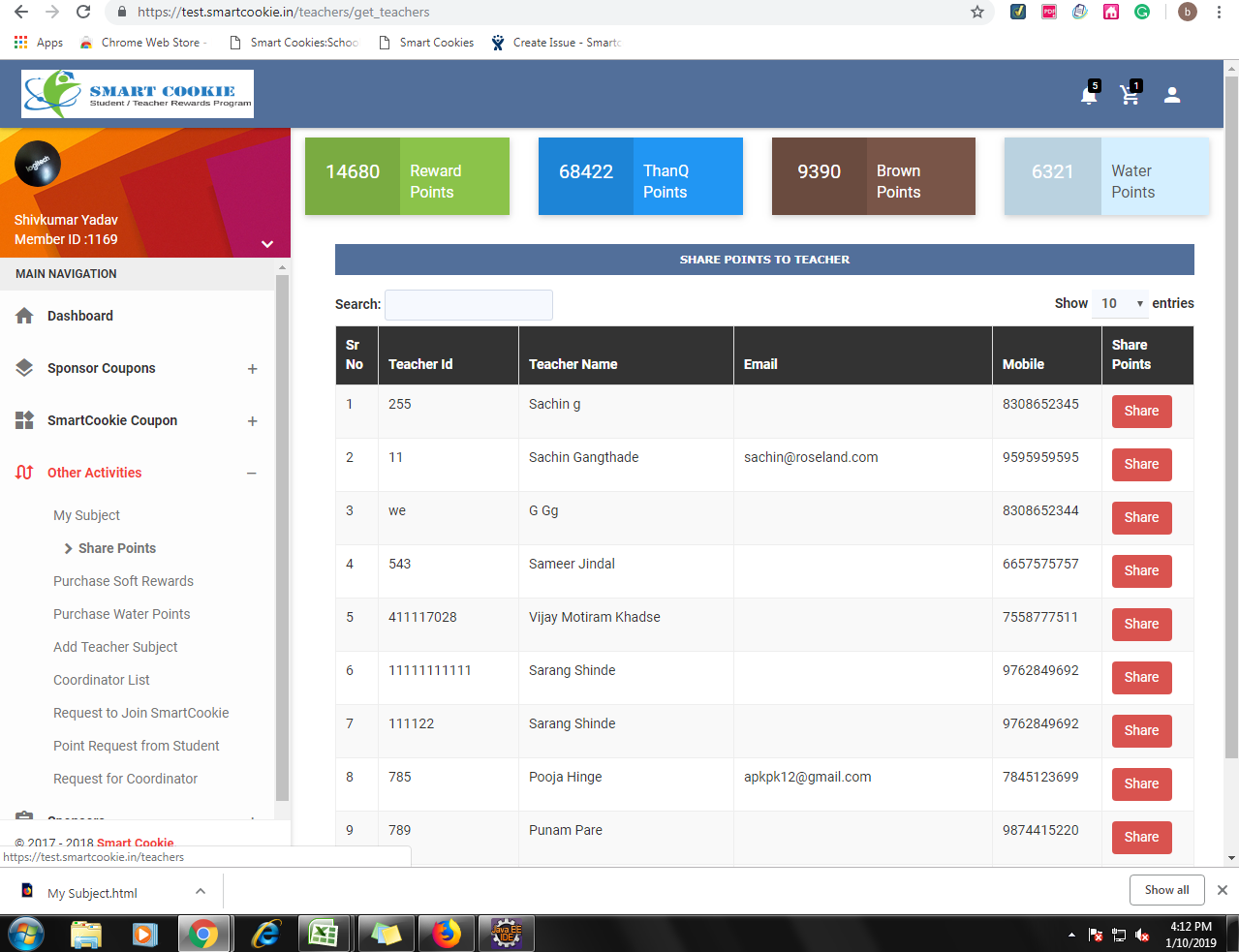The image size is (1239, 952).
Task: Expand the SmartCookie Coupon menu
Action: coord(252,421)
